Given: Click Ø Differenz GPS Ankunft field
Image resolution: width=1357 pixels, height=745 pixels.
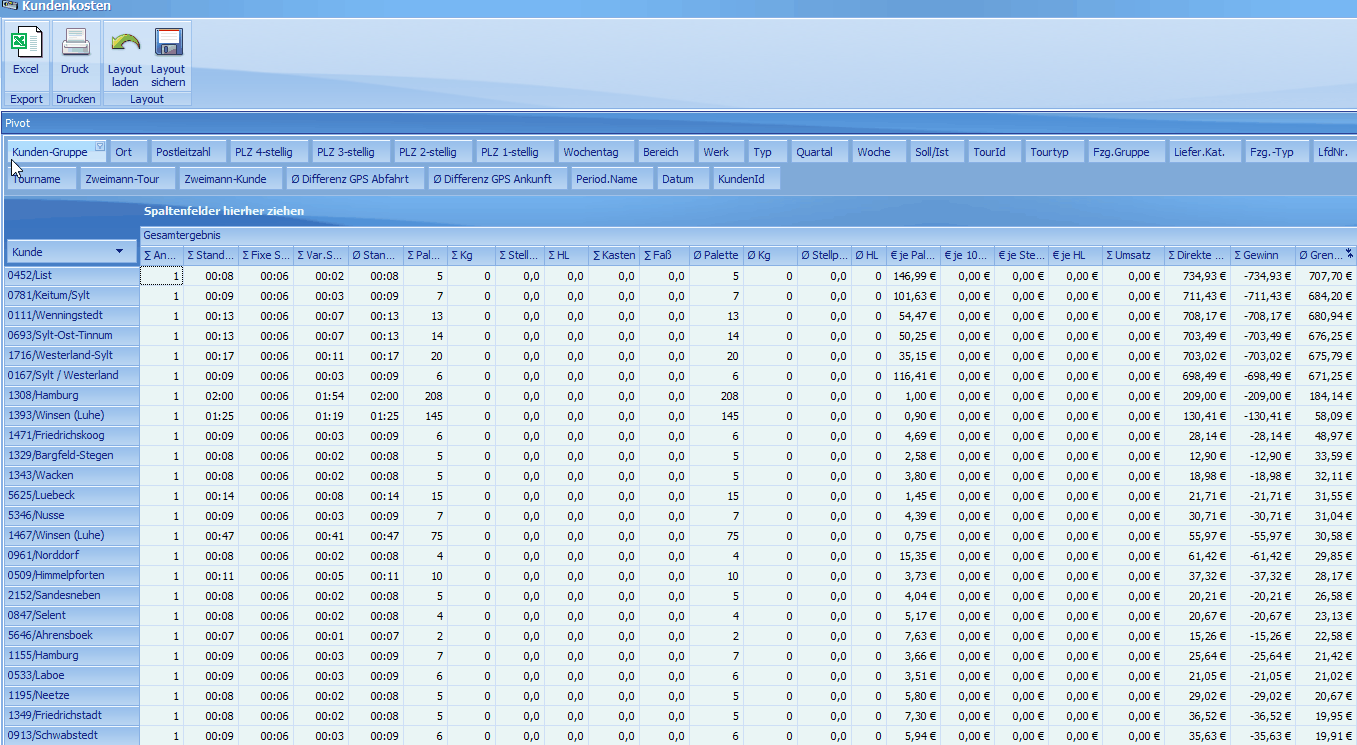Looking at the screenshot, I should (x=498, y=179).
